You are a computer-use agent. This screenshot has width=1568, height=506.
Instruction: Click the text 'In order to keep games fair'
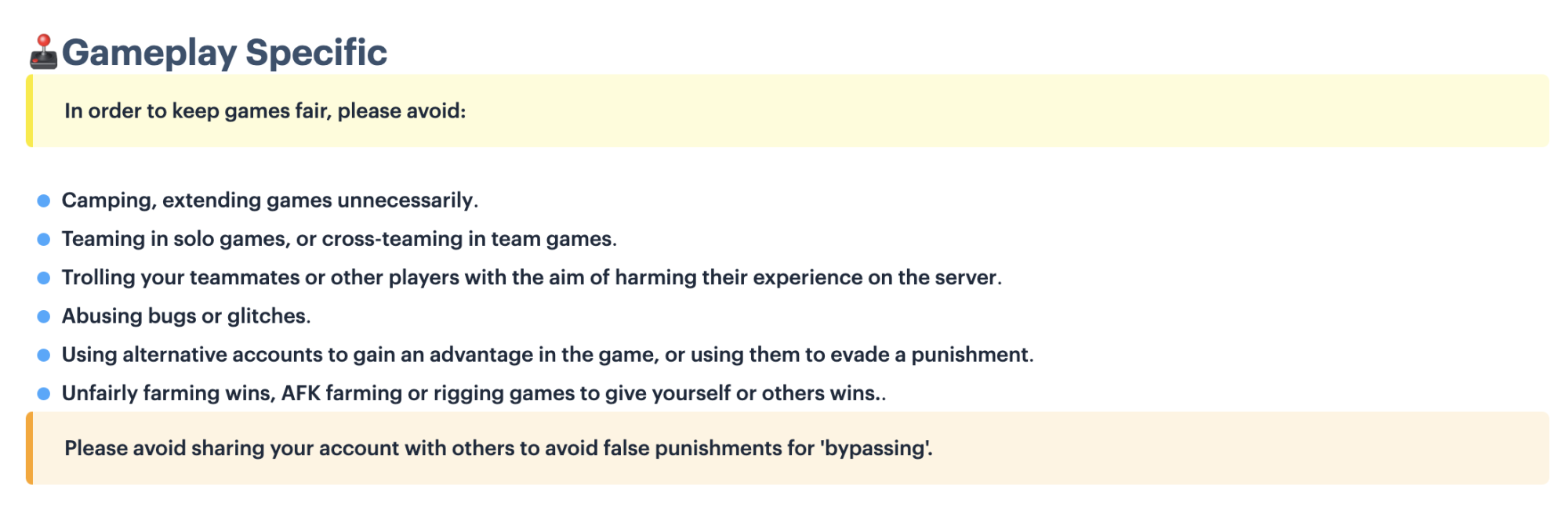click(x=198, y=111)
